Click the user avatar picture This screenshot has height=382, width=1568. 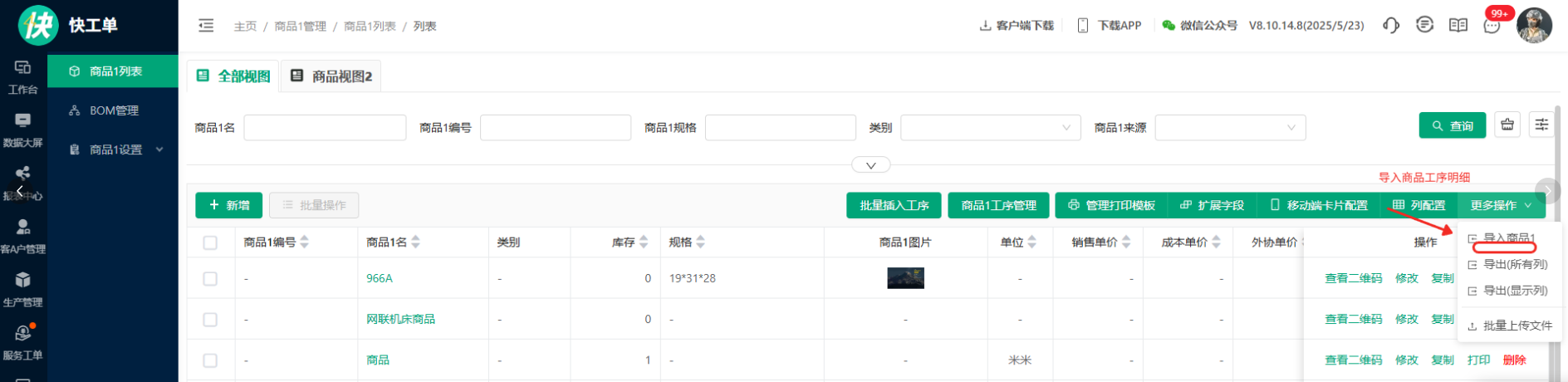(1533, 26)
